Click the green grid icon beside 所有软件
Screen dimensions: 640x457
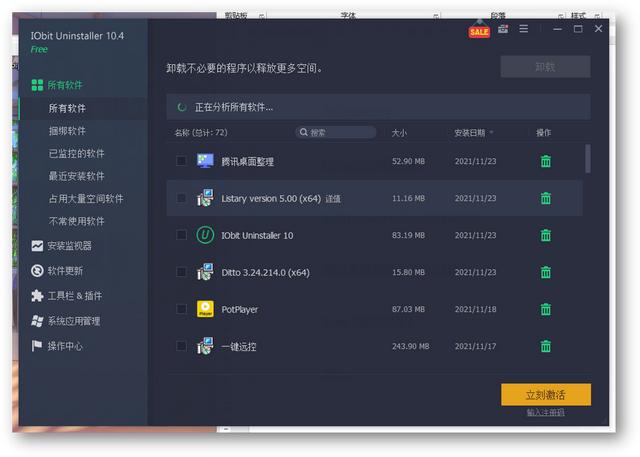click(37, 85)
